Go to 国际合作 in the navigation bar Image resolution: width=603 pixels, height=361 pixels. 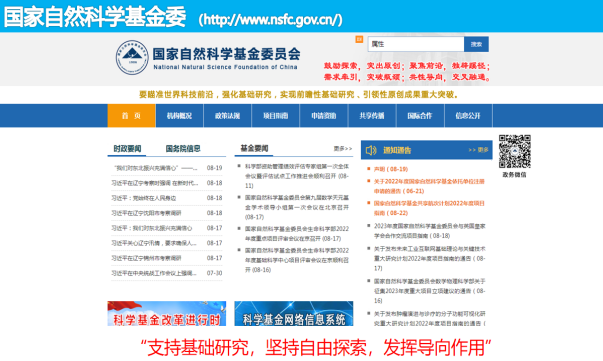[420, 116]
